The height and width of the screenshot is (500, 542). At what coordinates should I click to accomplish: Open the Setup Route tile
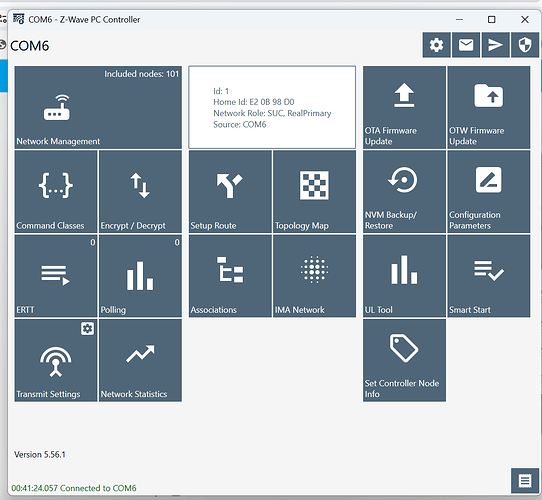230,192
